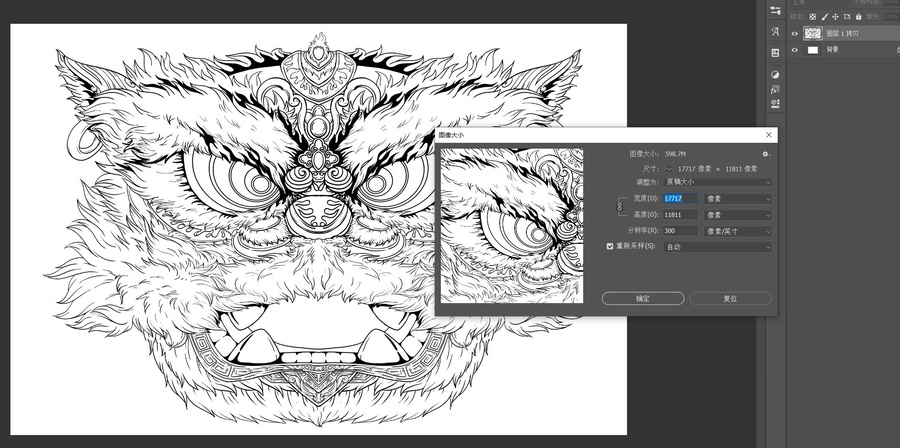Open the 调整为 原稿大小 dropdown
The width and height of the screenshot is (900, 448).
coord(717,182)
